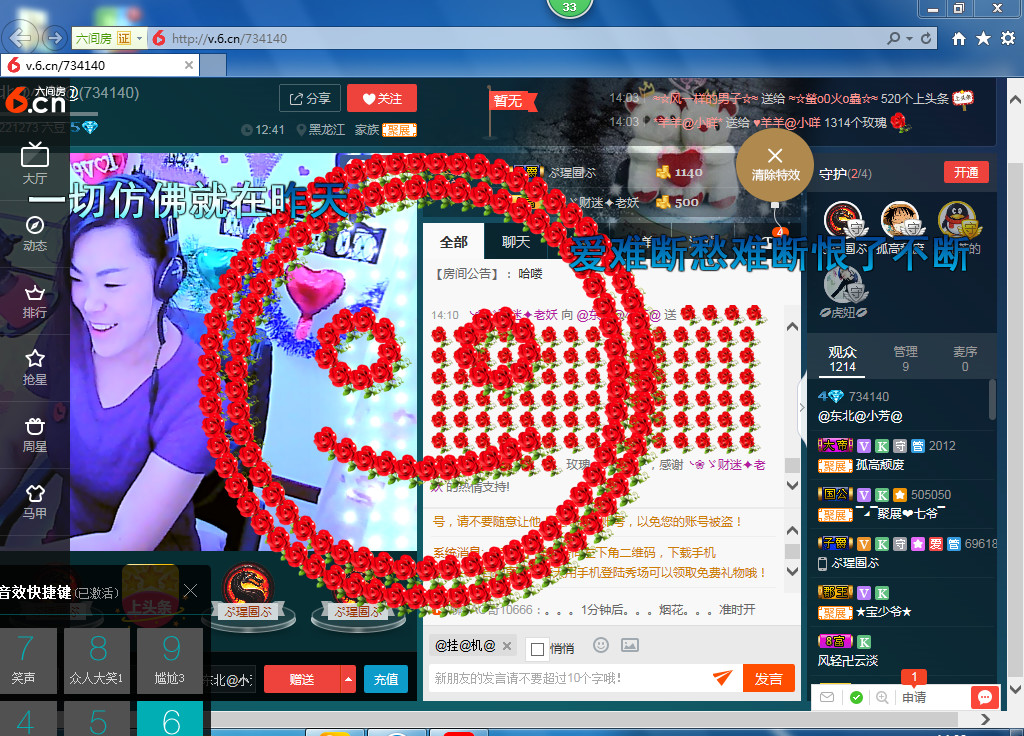
Task: Open the 六间房 certificate dropdown arrow
Action: click(139, 39)
